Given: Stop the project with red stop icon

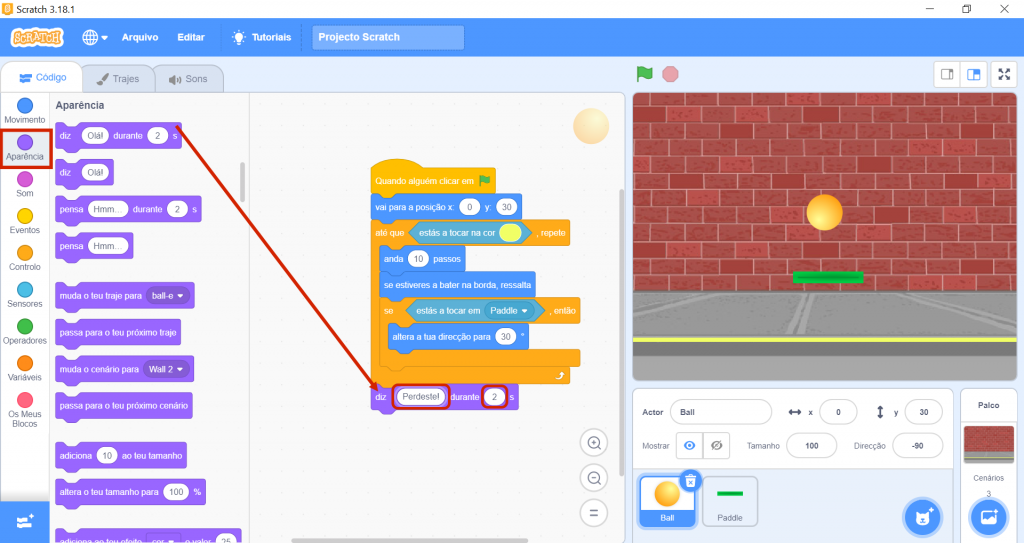Looking at the screenshot, I should tap(670, 74).
